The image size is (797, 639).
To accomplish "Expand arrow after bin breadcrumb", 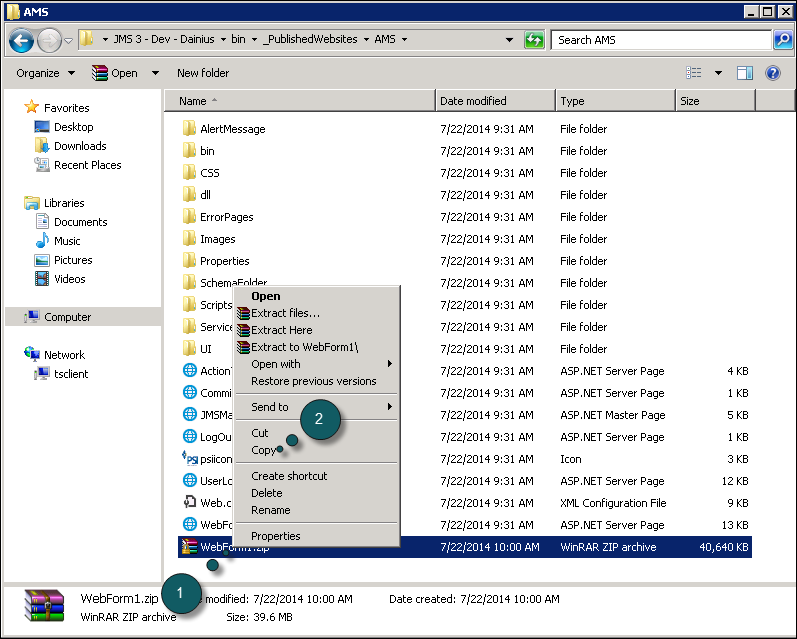I will tap(254, 40).
